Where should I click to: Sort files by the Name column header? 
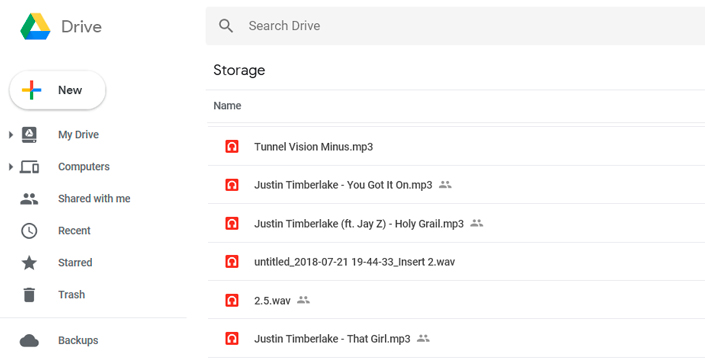227,106
